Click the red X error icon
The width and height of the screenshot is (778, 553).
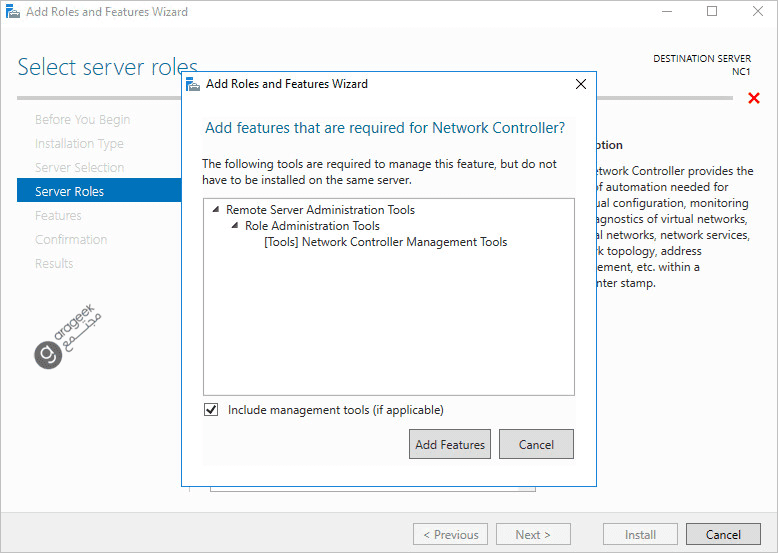pyautogui.click(x=754, y=98)
